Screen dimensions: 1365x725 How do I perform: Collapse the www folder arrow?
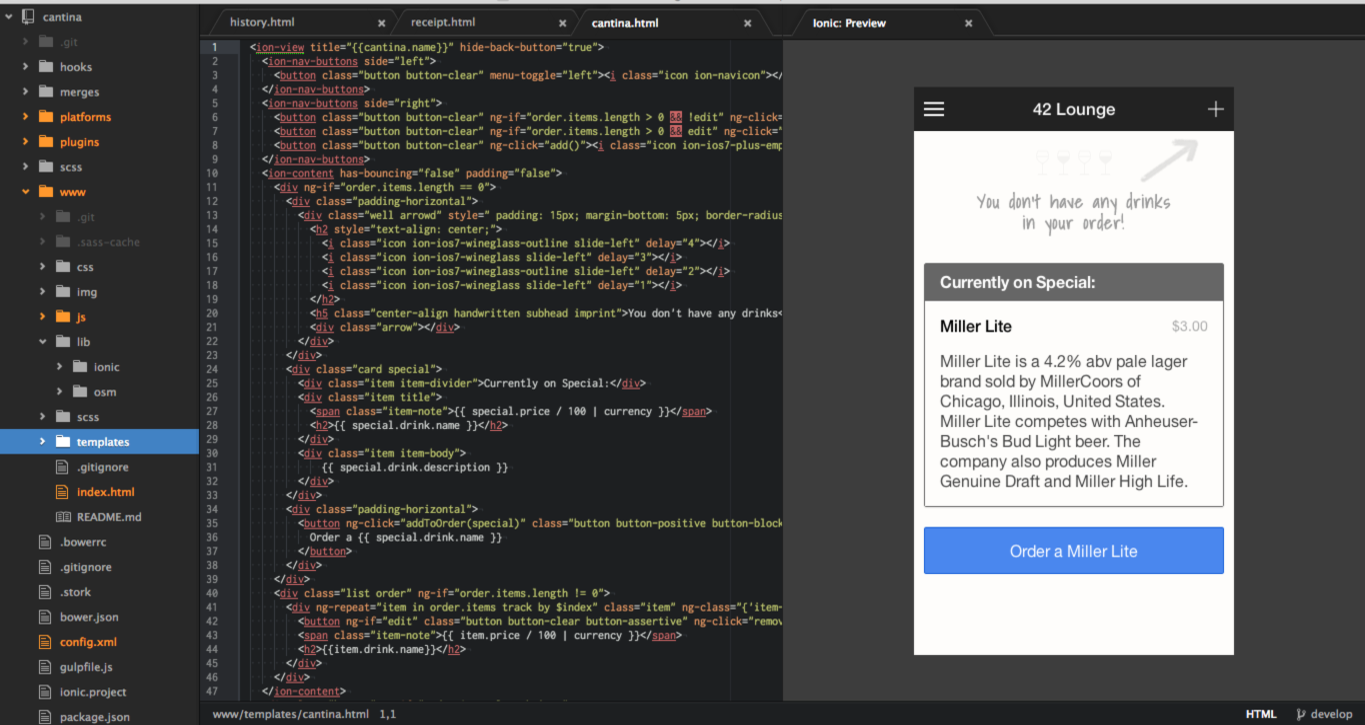click(x=25, y=192)
